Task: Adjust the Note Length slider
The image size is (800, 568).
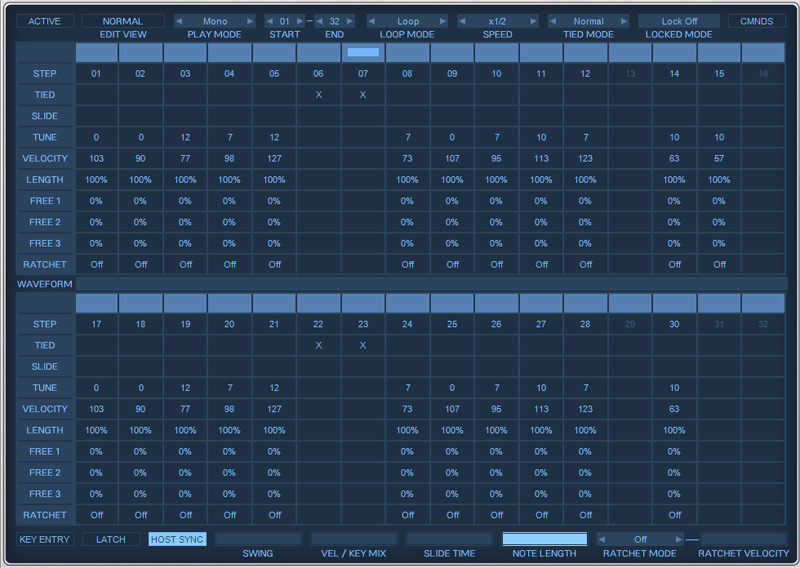Action: point(544,539)
